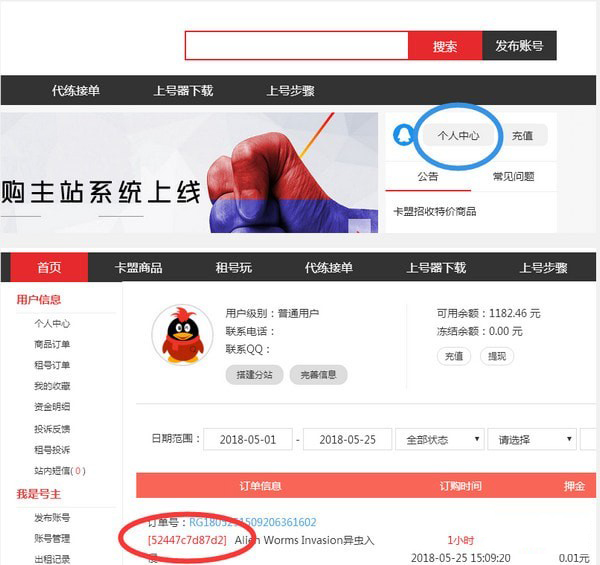Viewport: 600px width, 565px height.
Task: Open 我的收藏 in the left sidebar
Action: (52, 386)
